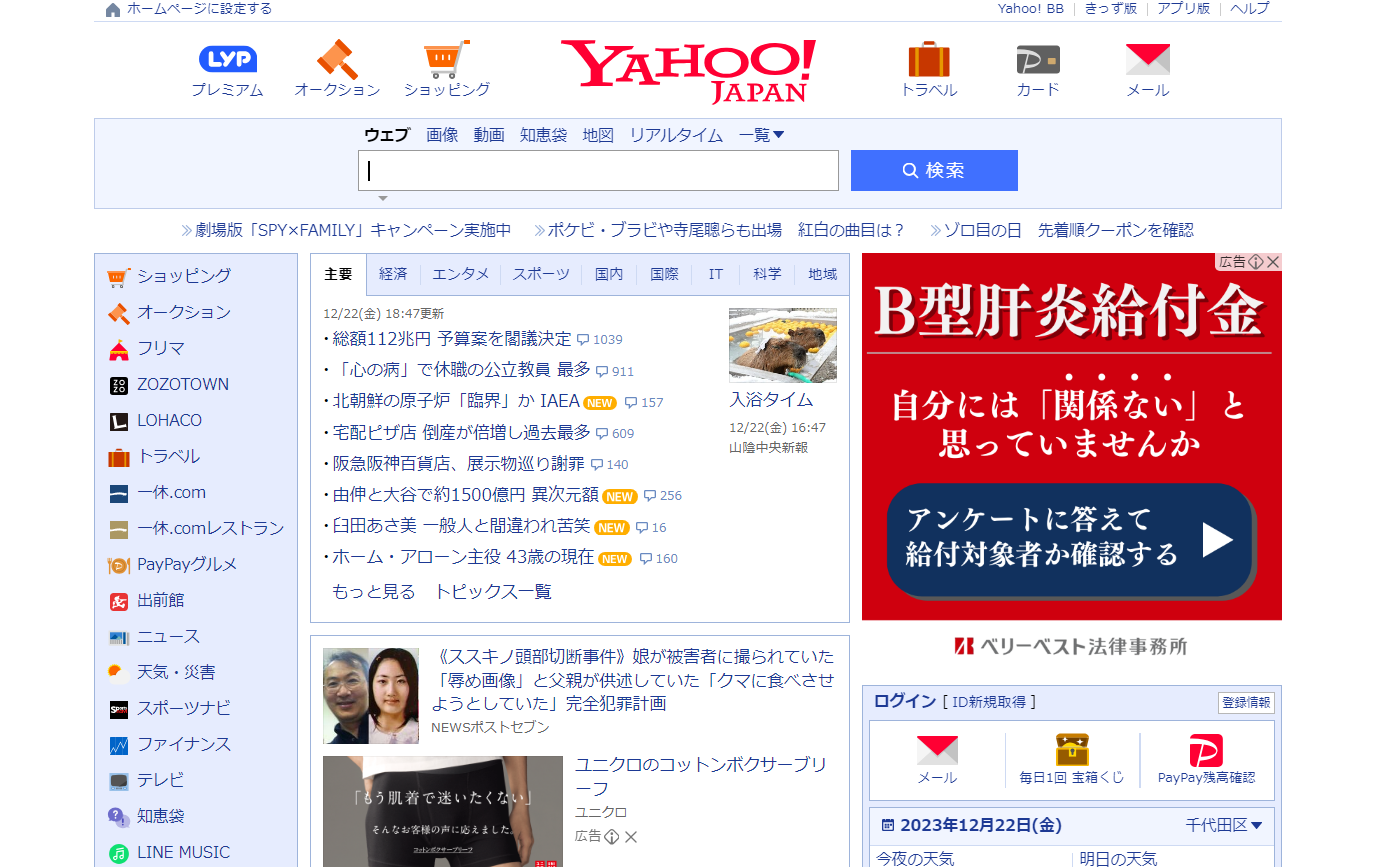
Task: Open the ススキノ事件 article photo thumbnail
Action: (x=371, y=696)
